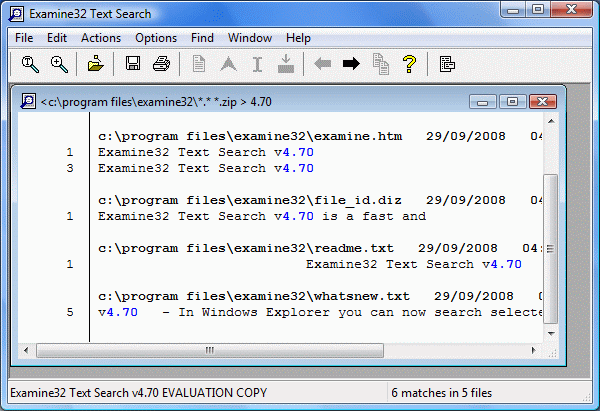Select the whatsnew.txt match on line 5

coord(320,312)
